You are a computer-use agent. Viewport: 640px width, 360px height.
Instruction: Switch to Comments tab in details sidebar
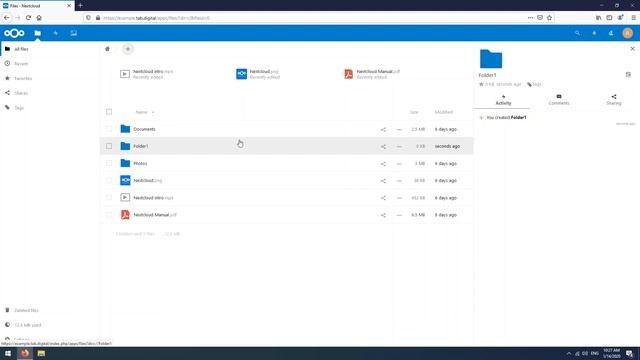click(559, 100)
